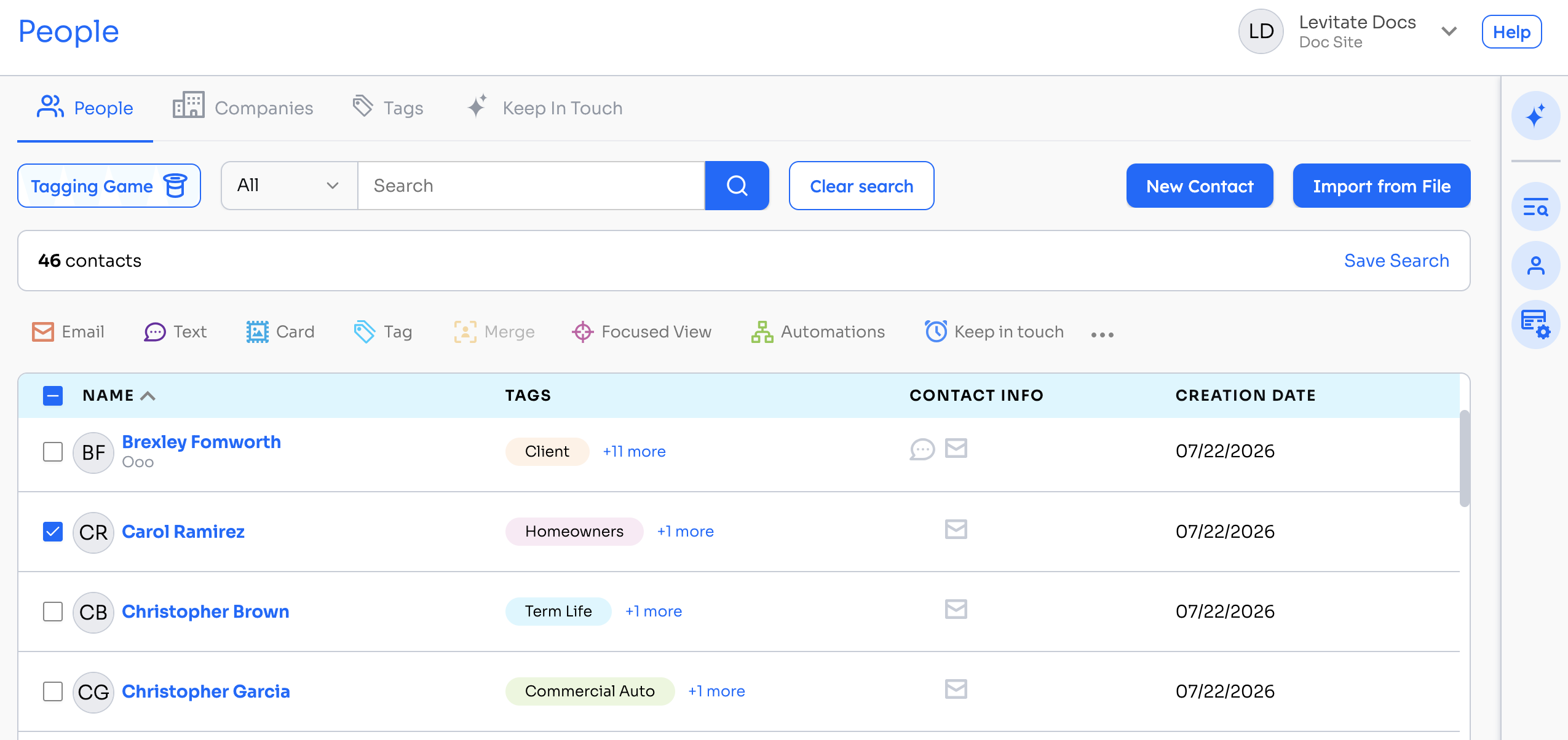The width and height of the screenshot is (1568, 740).
Task: Click the CR avatar for Carol Ramirez
Action: click(x=93, y=533)
